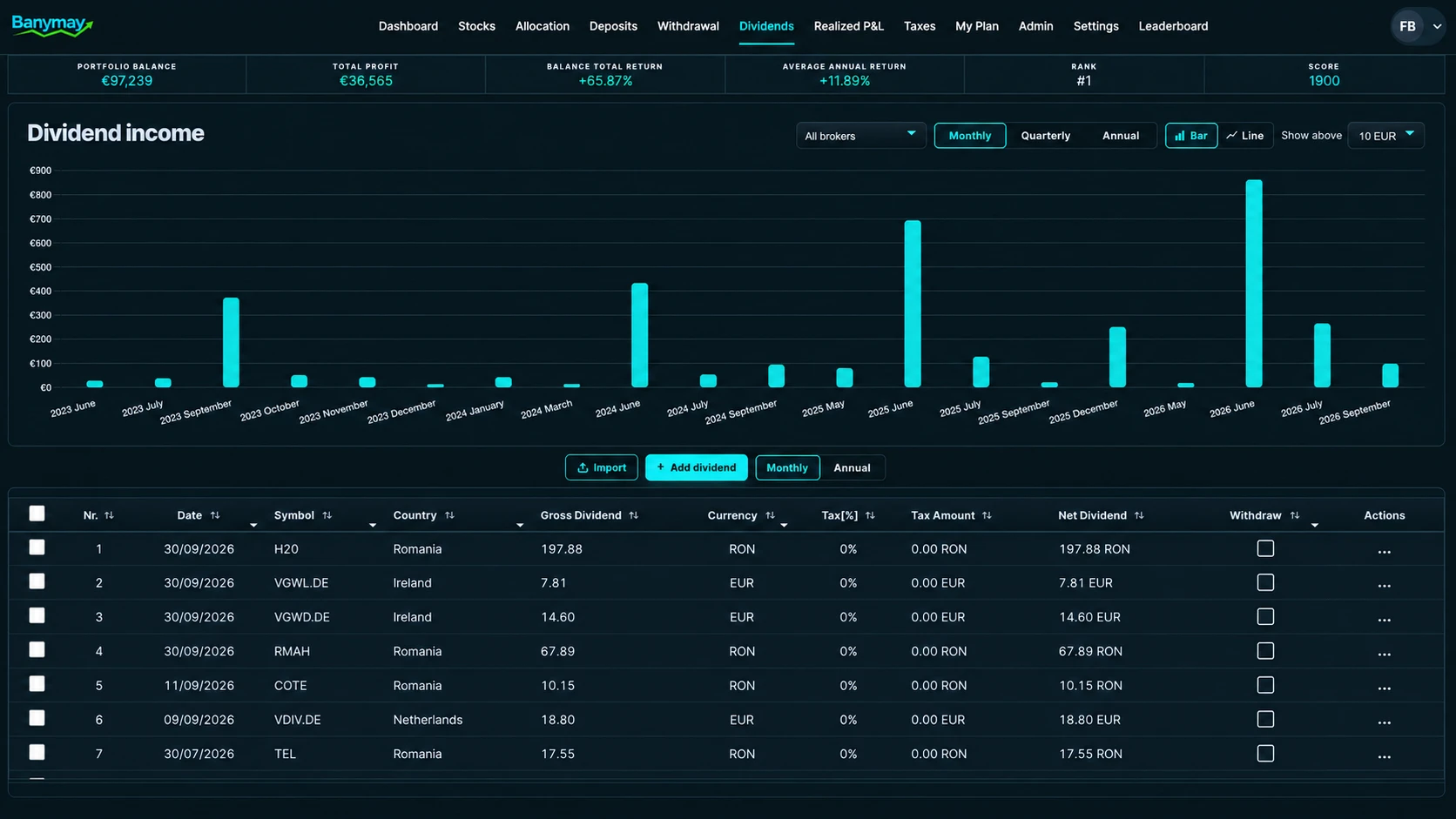Sort by Gross Dividend arrows
The width and height of the screenshot is (1456, 819).
point(634,515)
